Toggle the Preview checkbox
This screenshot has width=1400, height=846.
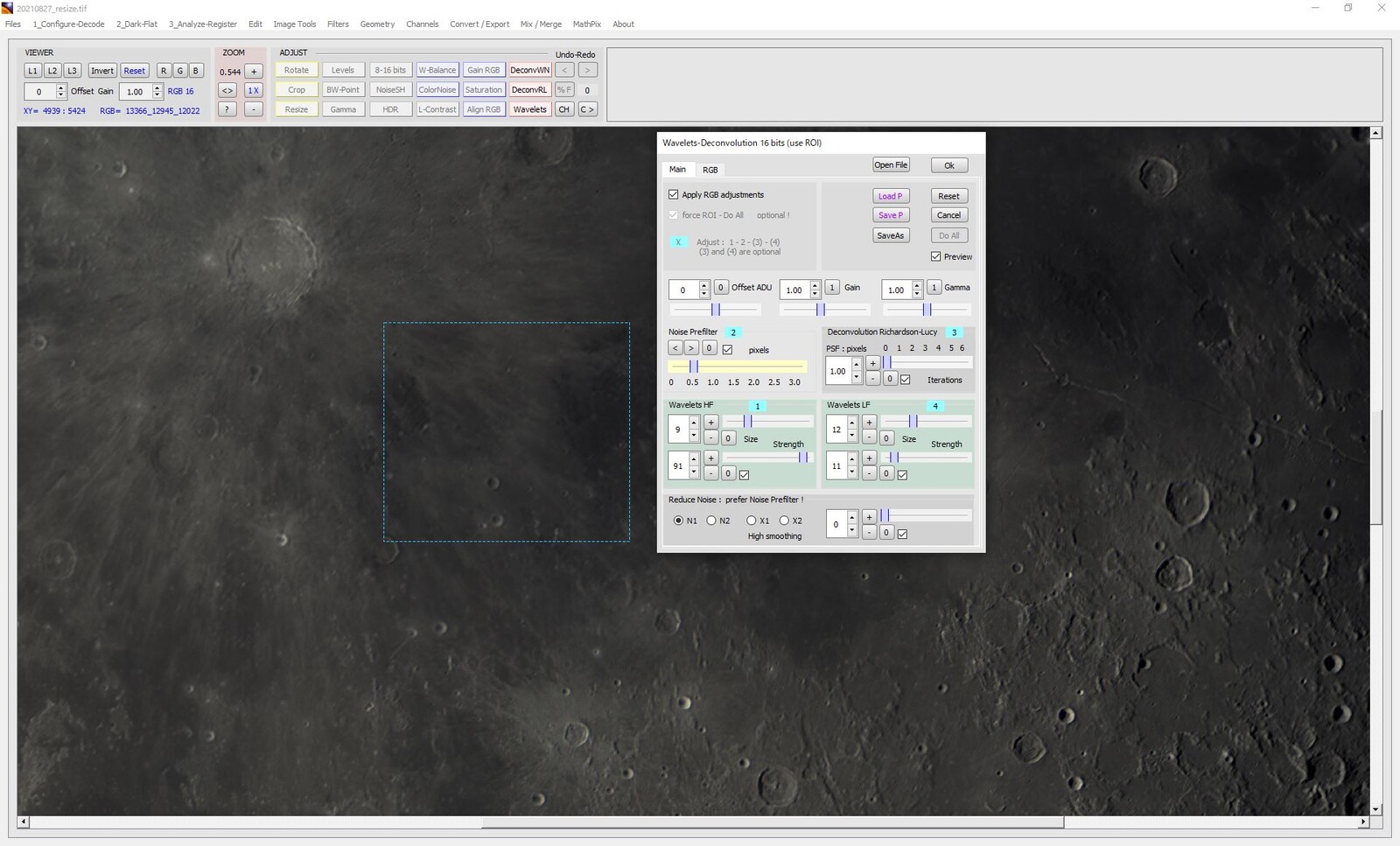[936, 256]
